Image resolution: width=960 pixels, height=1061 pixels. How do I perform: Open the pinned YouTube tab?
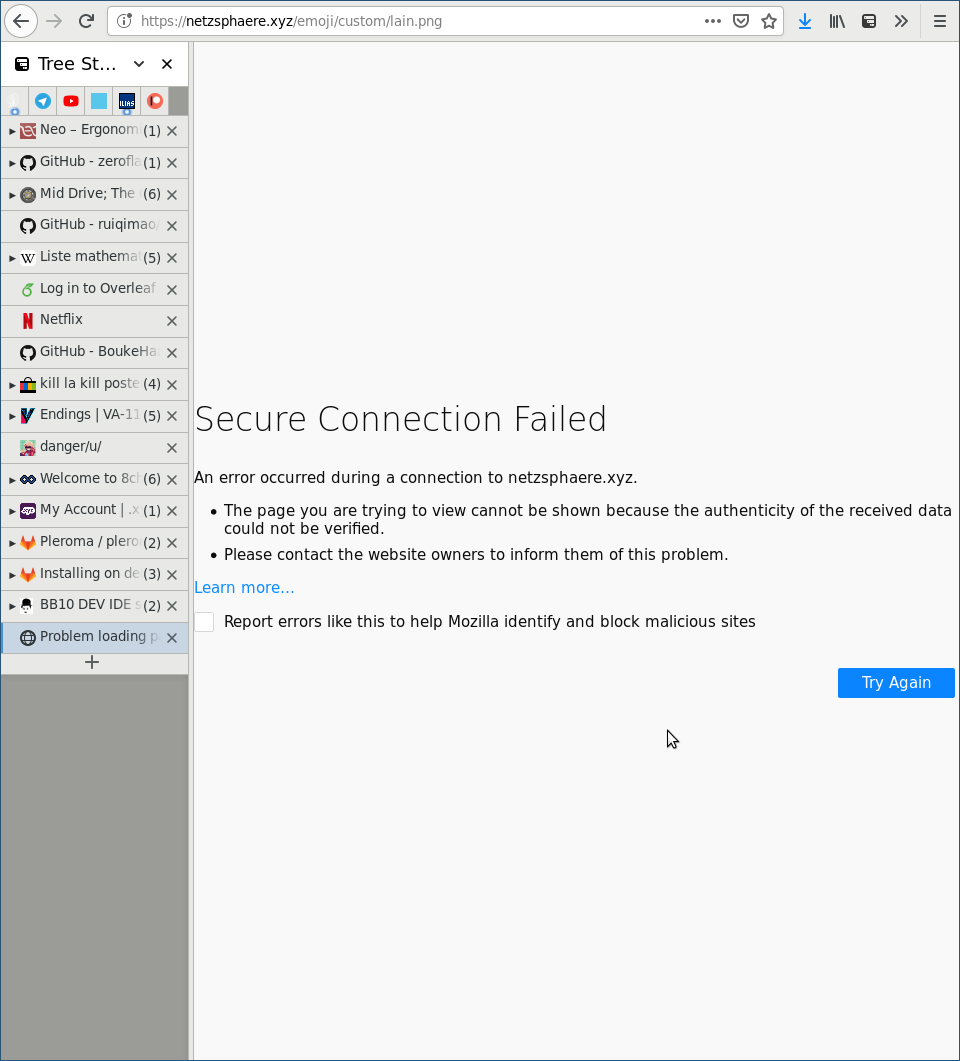point(71,101)
